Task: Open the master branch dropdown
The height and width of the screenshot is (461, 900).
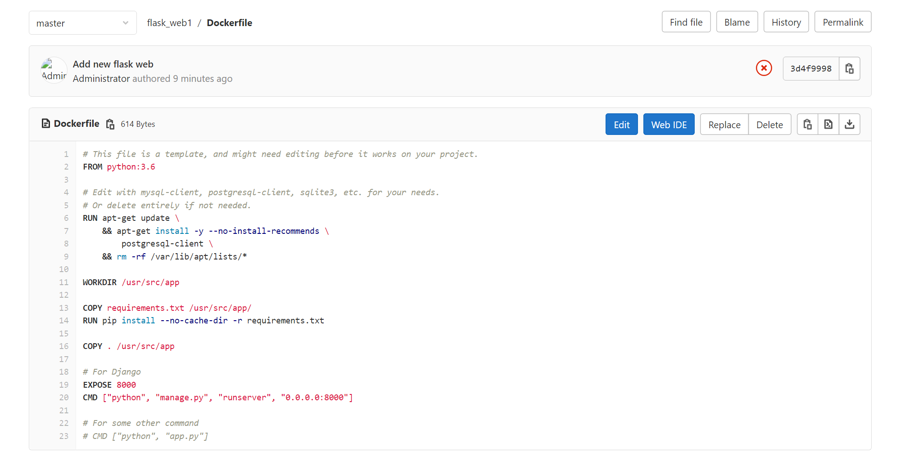Action: (x=82, y=22)
